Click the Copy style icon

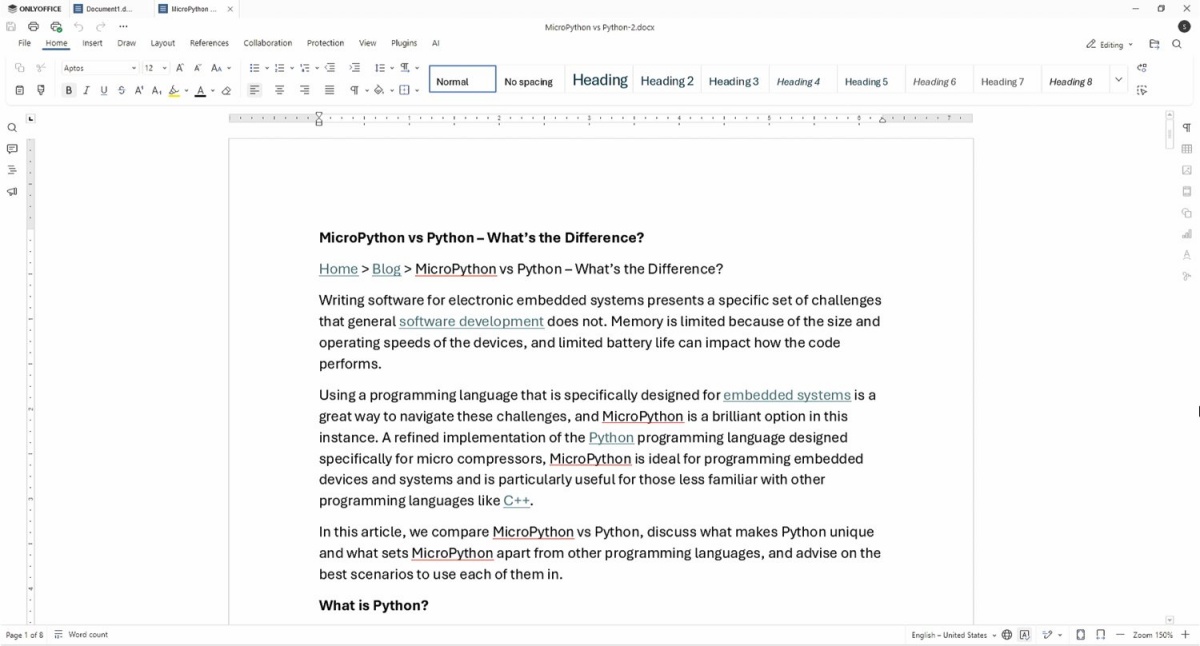click(x=41, y=90)
